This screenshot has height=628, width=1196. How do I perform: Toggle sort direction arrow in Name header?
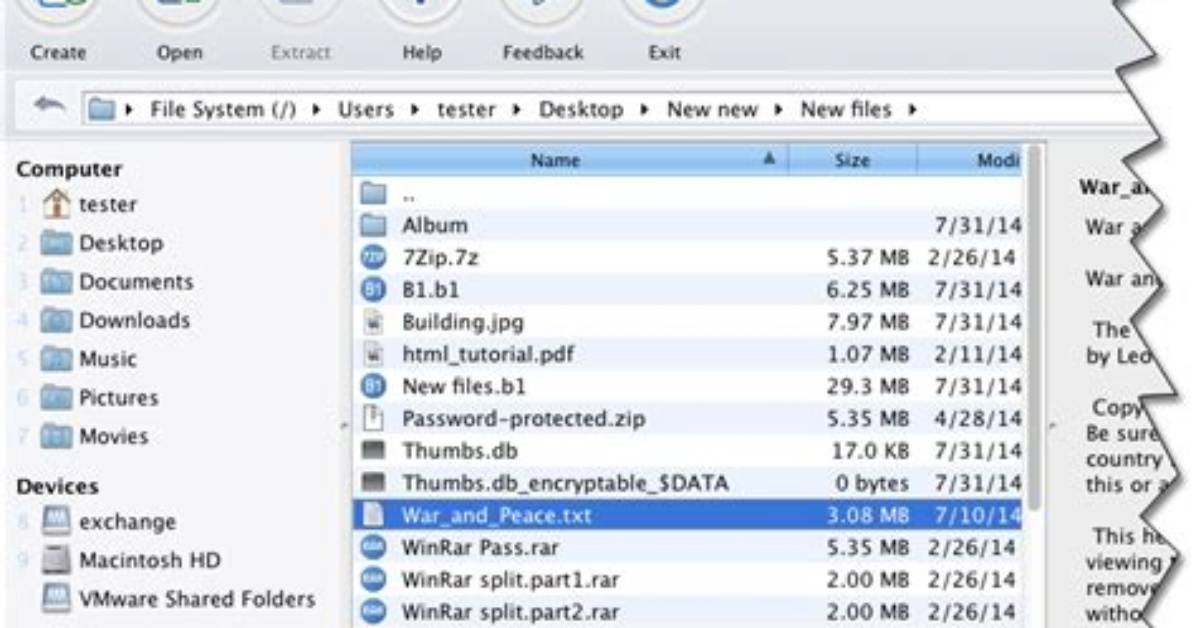point(769,159)
